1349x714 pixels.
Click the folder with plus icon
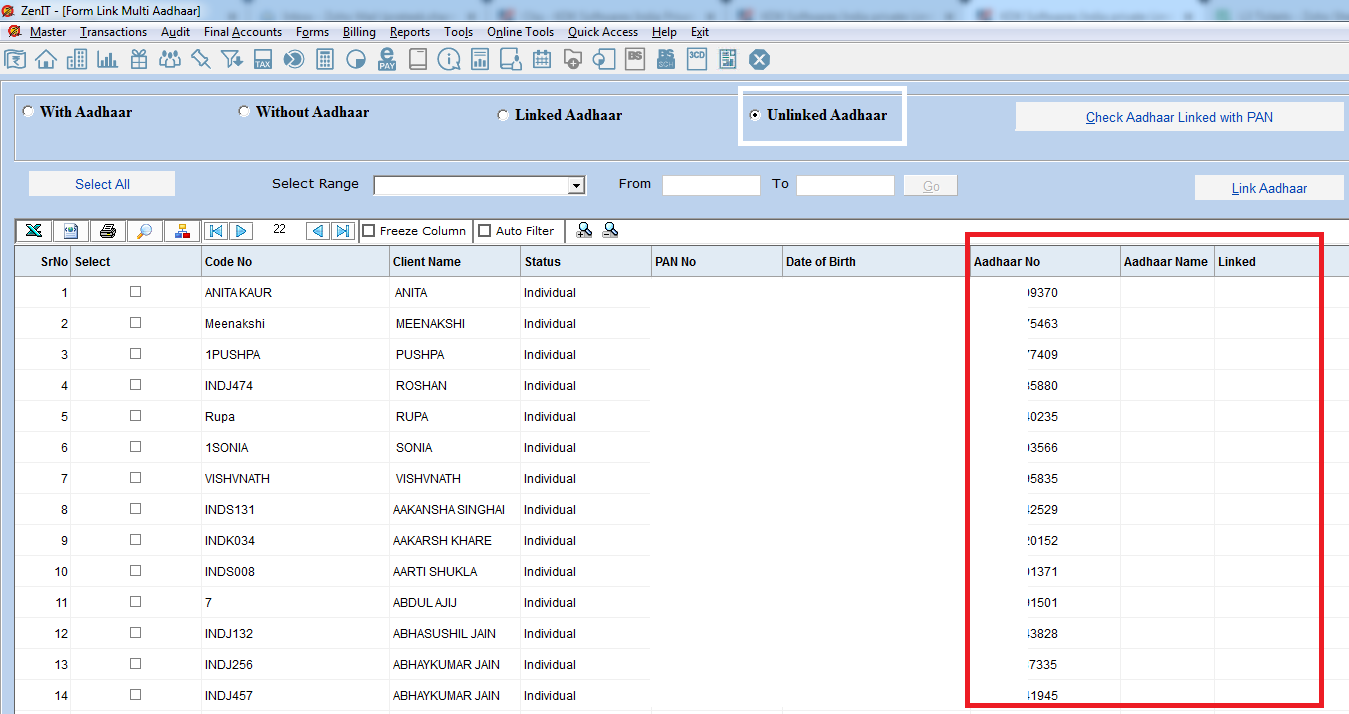[x=573, y=59]
